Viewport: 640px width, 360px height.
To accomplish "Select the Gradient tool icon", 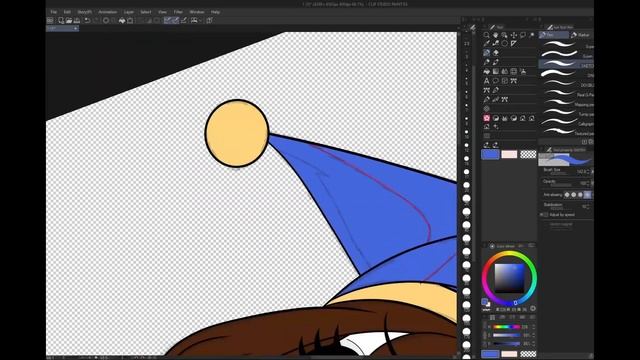I will [496, 71].
